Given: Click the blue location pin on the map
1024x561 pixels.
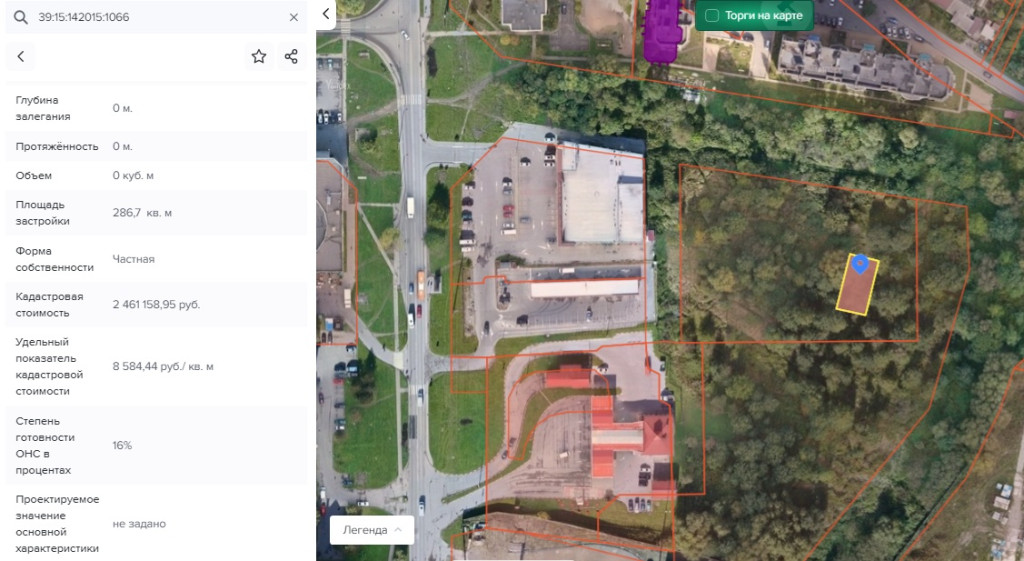Looking at the screenshot, I should tap(860, 263).
